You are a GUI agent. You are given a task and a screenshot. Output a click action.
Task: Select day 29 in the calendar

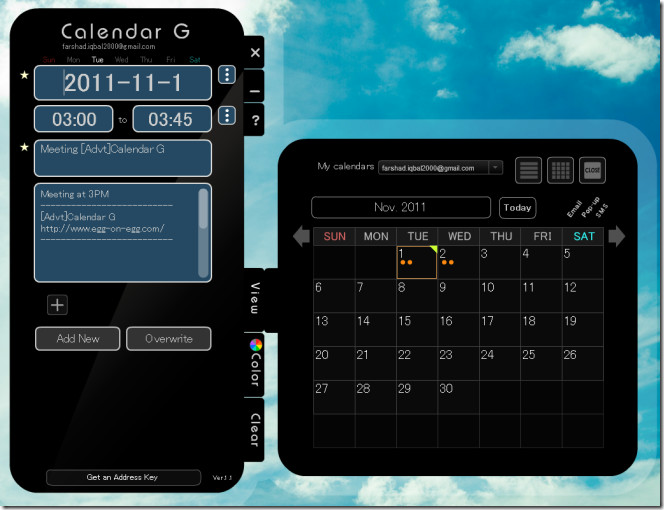coord(417,397)
